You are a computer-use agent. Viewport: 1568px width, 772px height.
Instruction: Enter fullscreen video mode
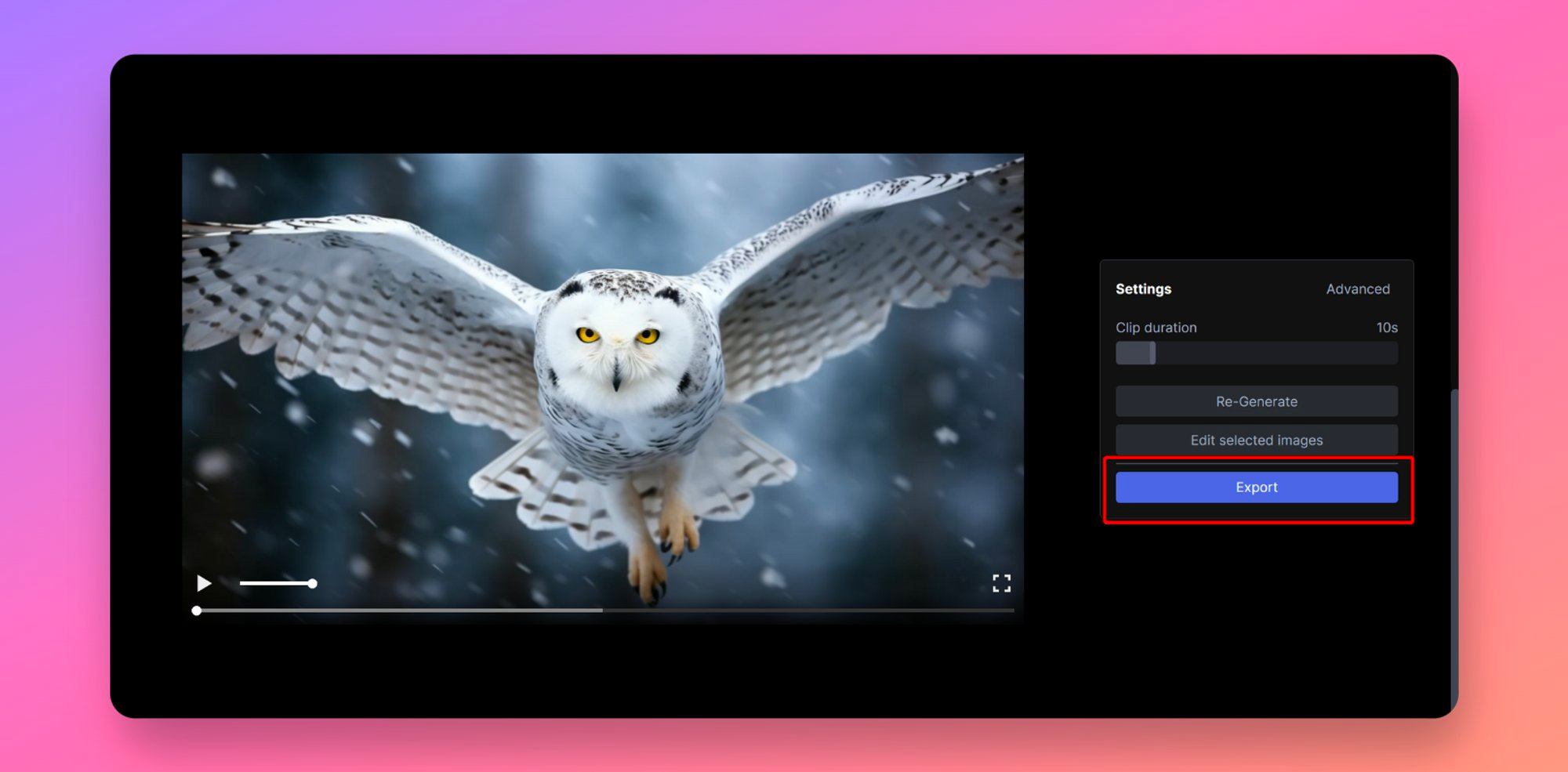click(1001, 583)
